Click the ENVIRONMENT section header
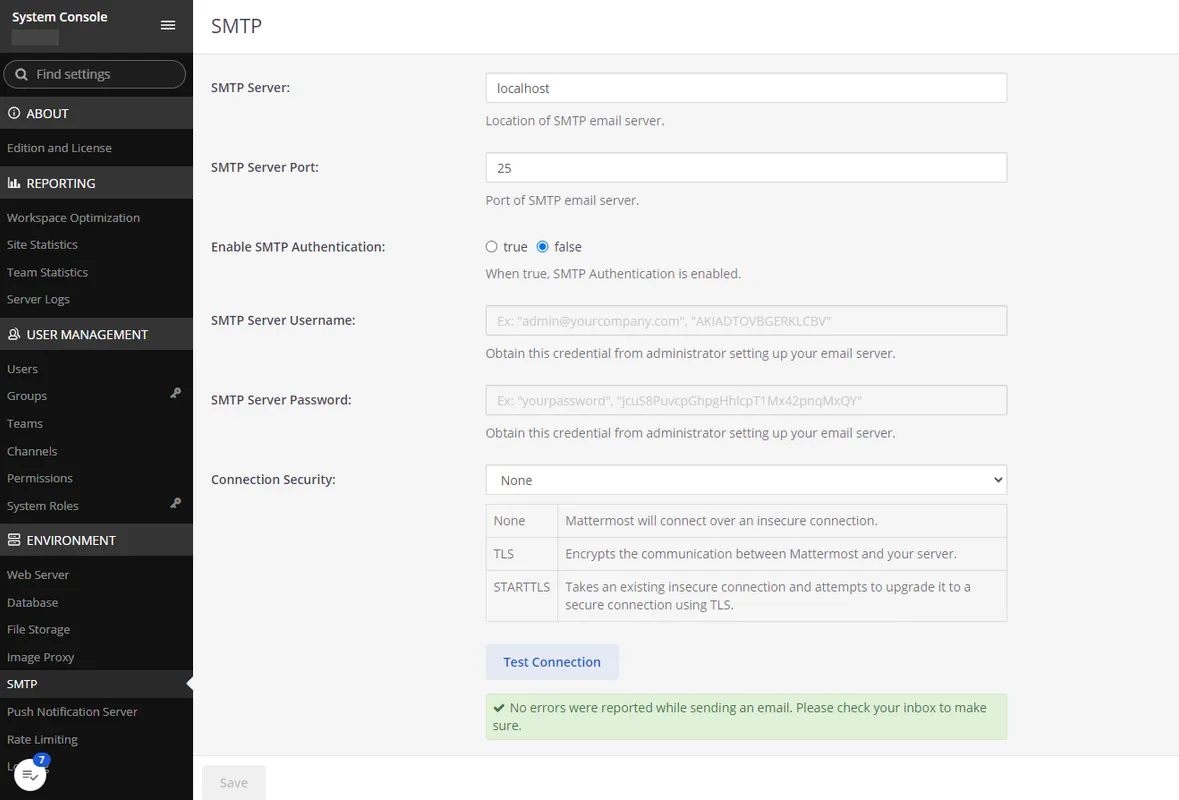Screen dimensions: 1179x800 pos(96,540)
